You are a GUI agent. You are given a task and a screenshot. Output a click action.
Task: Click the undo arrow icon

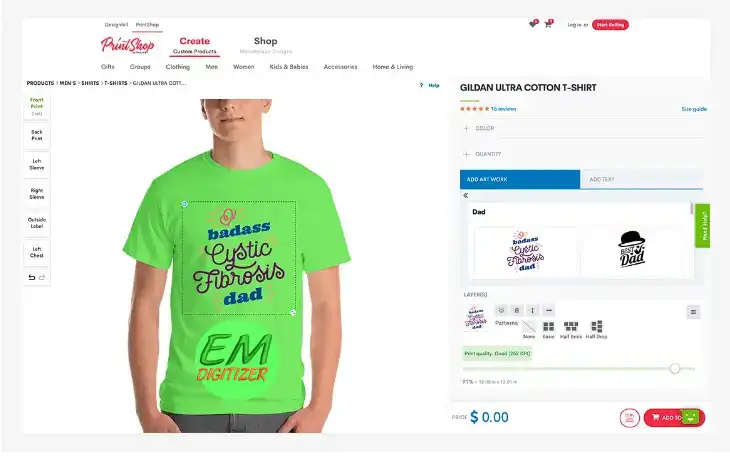[32, 277]
